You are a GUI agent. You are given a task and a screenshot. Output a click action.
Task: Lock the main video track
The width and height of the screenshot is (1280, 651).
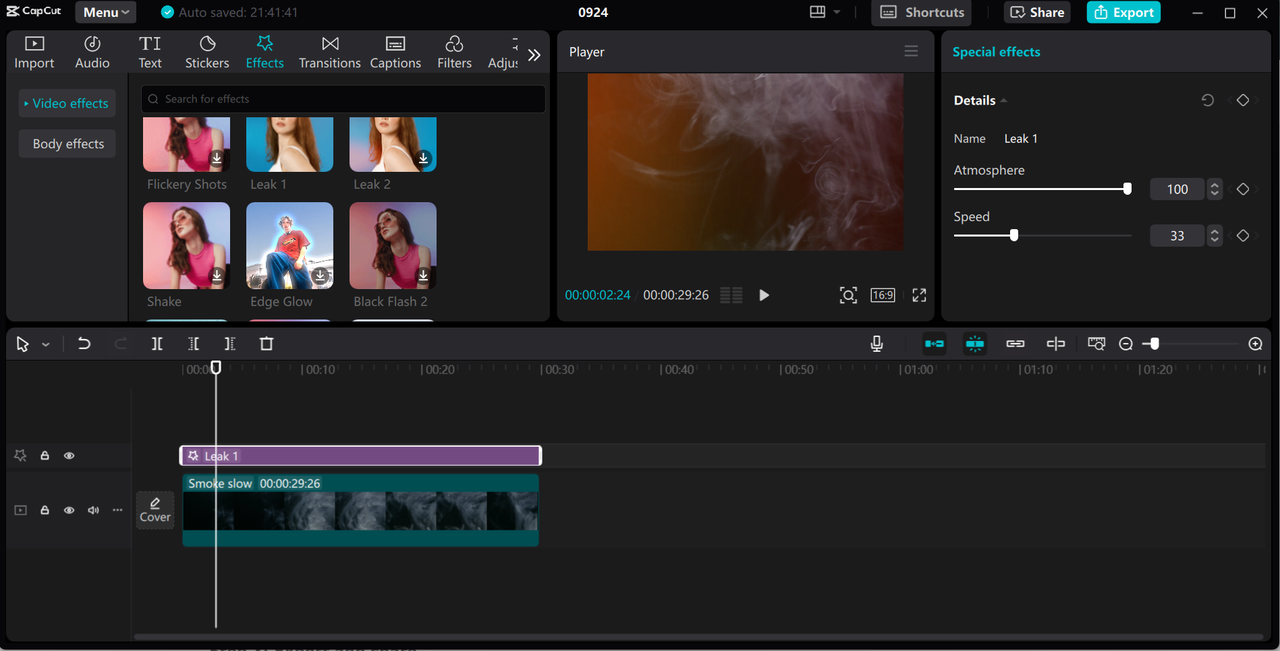[45, 510]
